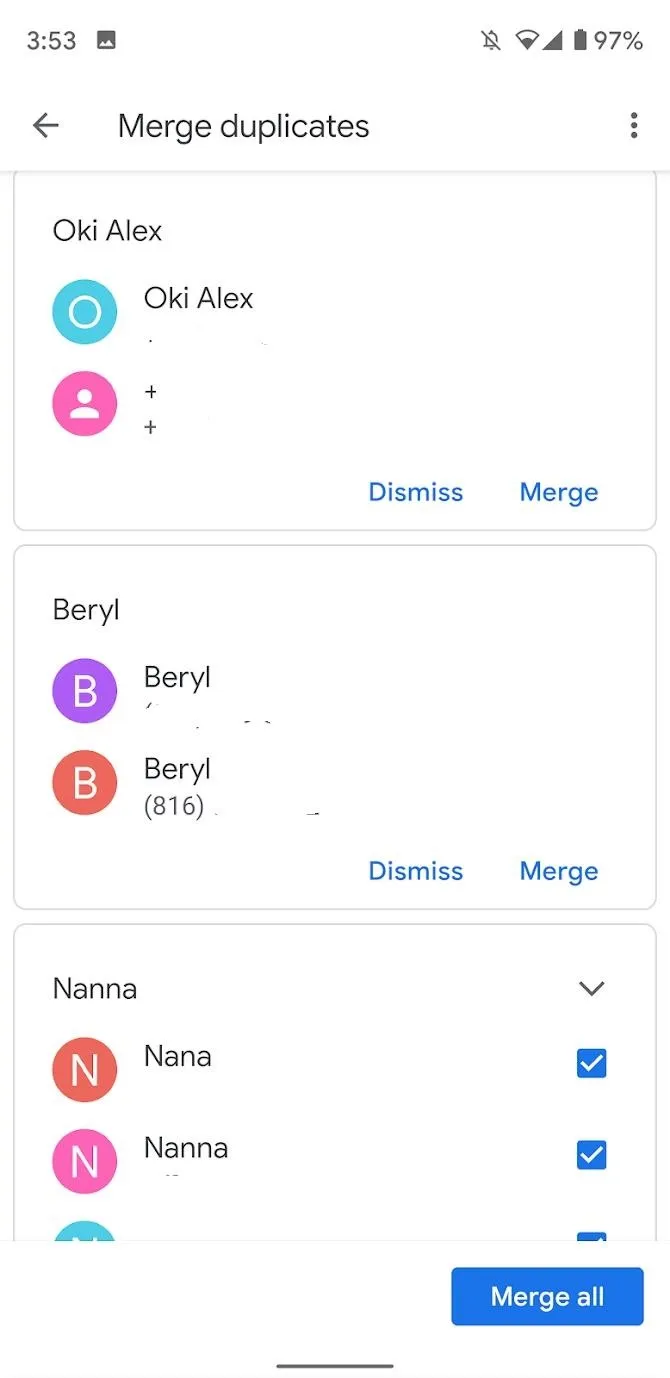Open the three-dot overflow menu
The width and height of the screenshot is (670, 1378).
click(633, 126)
